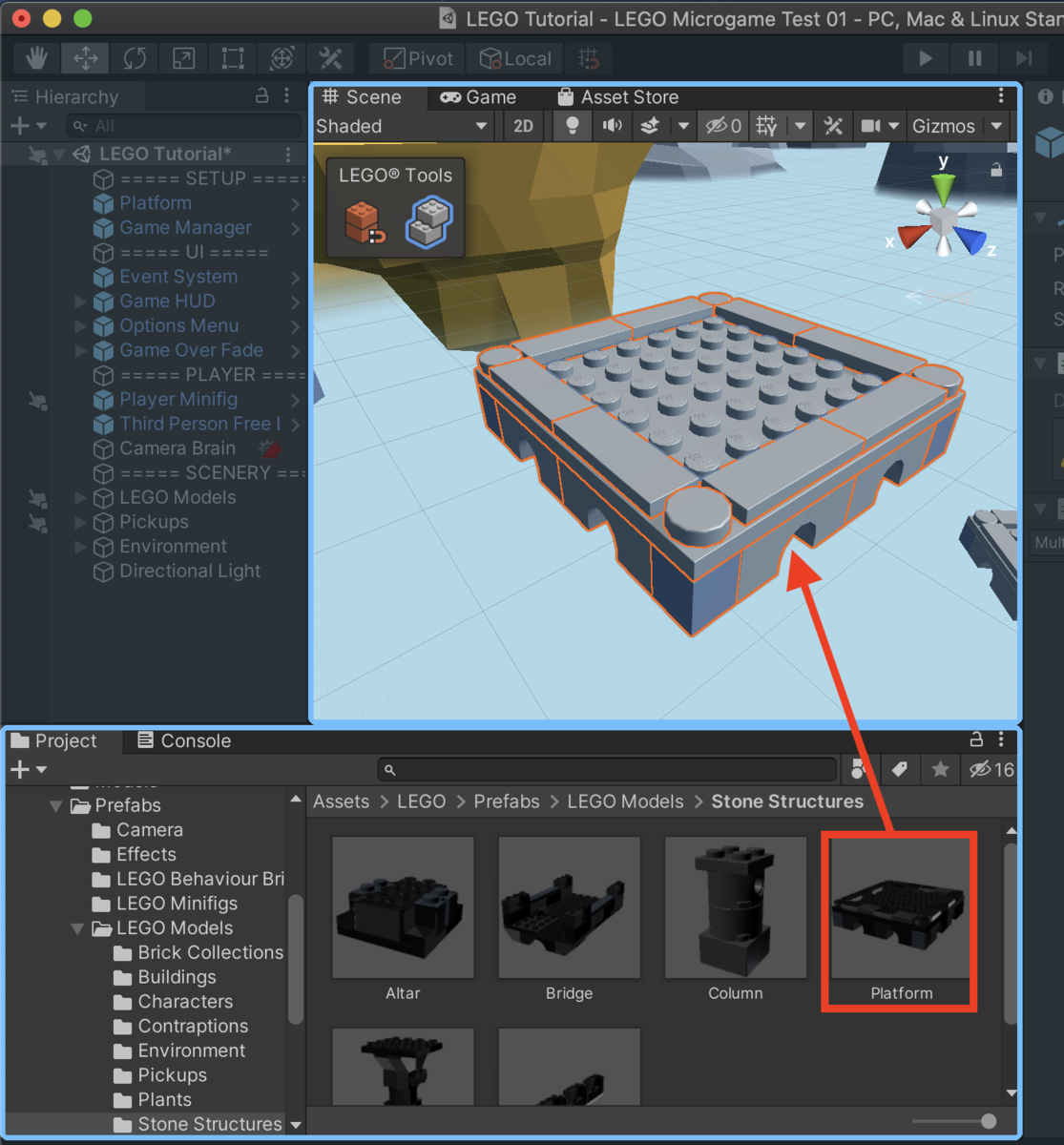Click the search by type icon in Project
The width and height of the screenshot is (1064, 1145).
click(858, 769)
